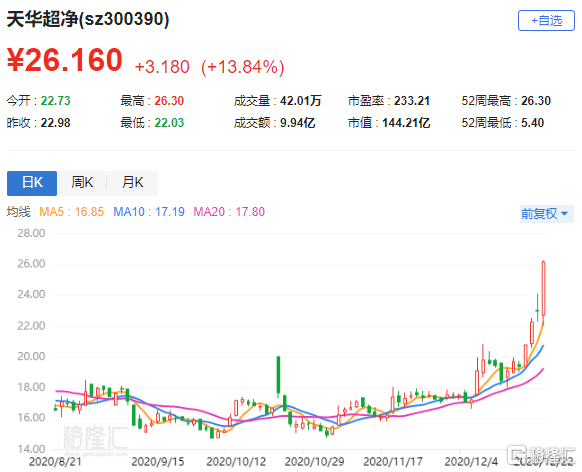Click the 26.00 price axis label
582x472 pixels.
(31, 264)
